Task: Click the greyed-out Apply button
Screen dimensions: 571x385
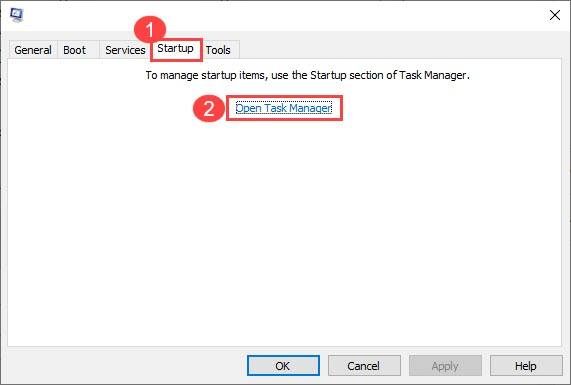Action: pos(445,366)
